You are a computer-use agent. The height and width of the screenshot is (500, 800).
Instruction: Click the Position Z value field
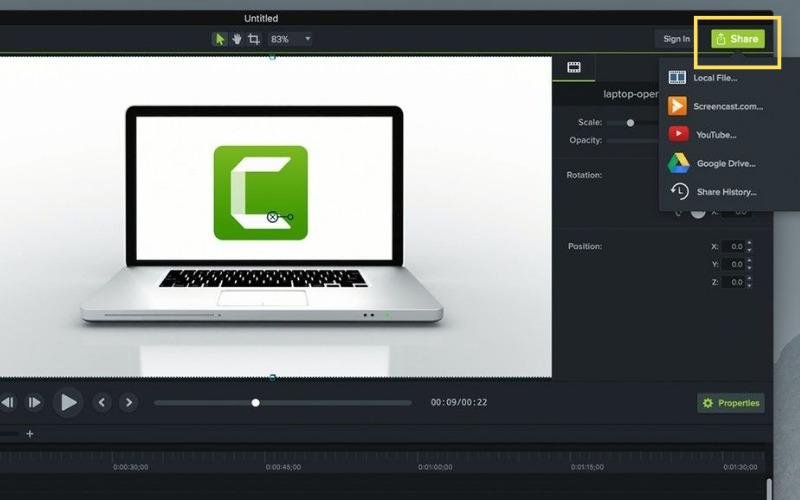click(x=734, y=282)
